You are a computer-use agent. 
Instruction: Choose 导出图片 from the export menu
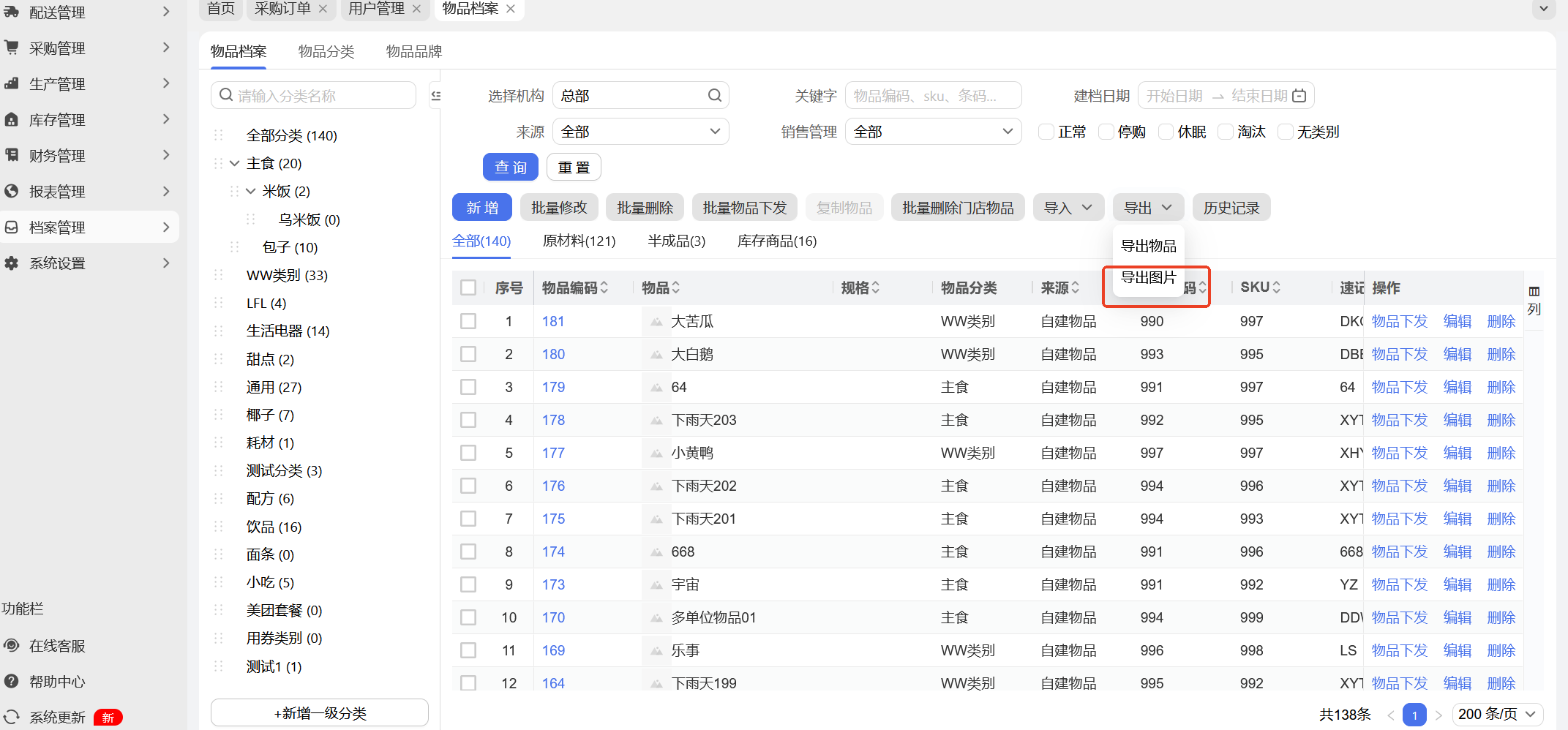pos(1148,278)
